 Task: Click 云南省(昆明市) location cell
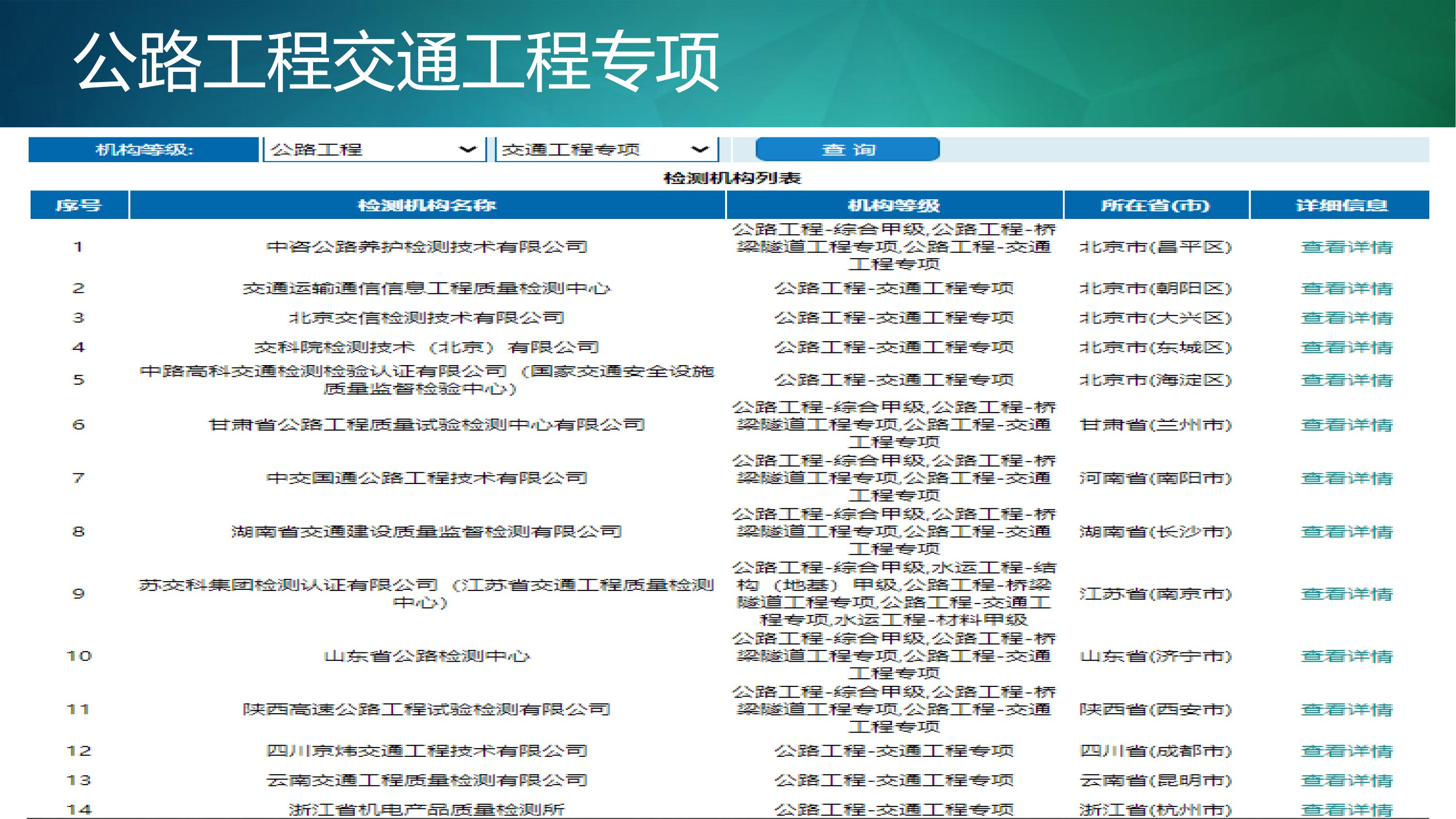(1155, 780)
